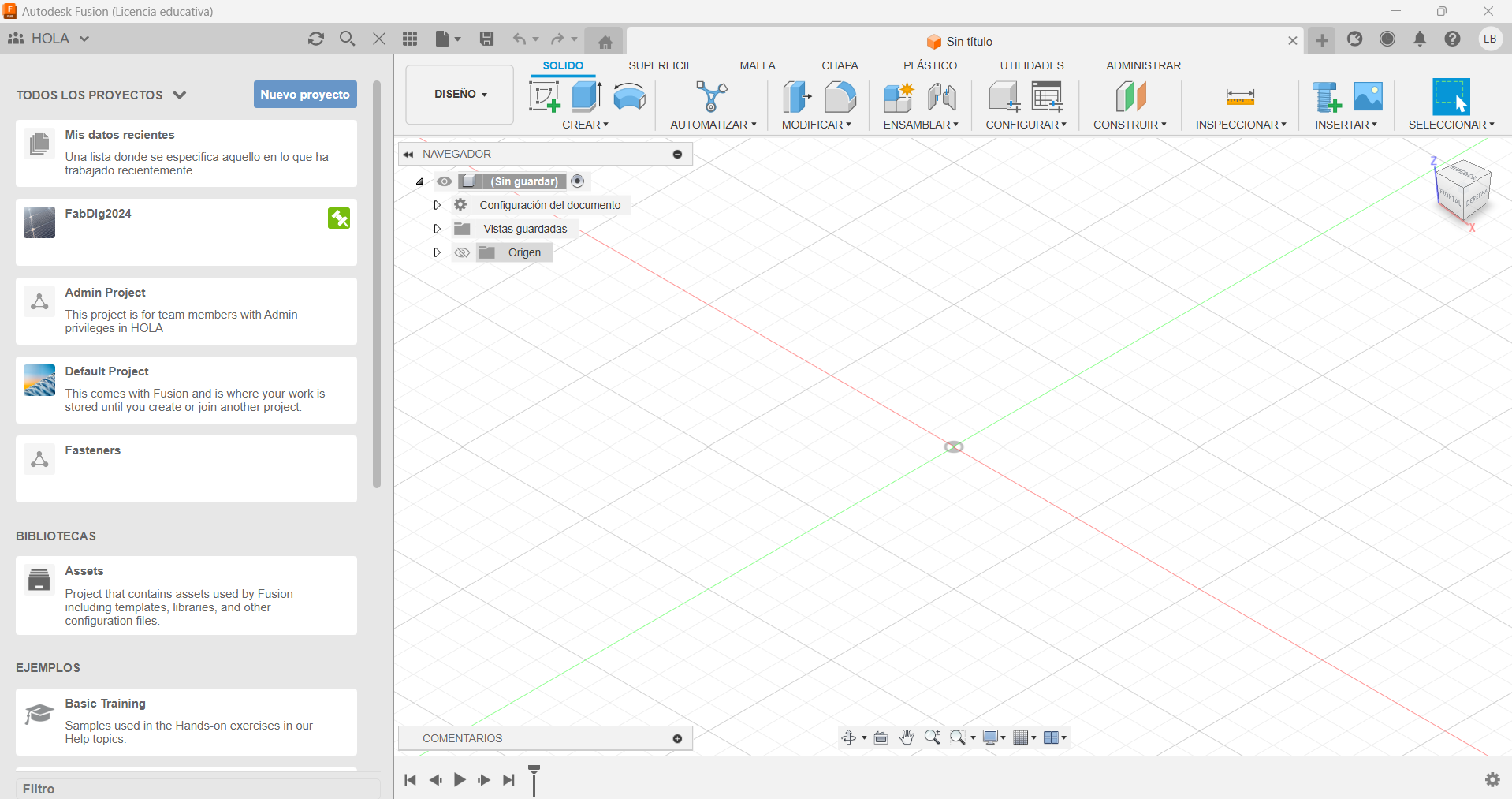Select the Joint assemble icon

click(942, 97)
